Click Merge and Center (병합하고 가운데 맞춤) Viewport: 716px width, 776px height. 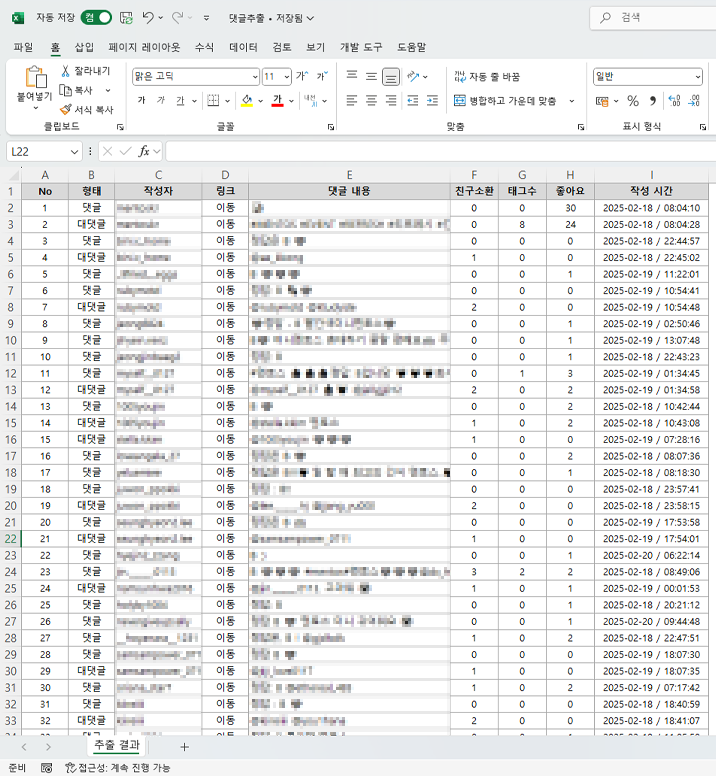click(505, 101)
